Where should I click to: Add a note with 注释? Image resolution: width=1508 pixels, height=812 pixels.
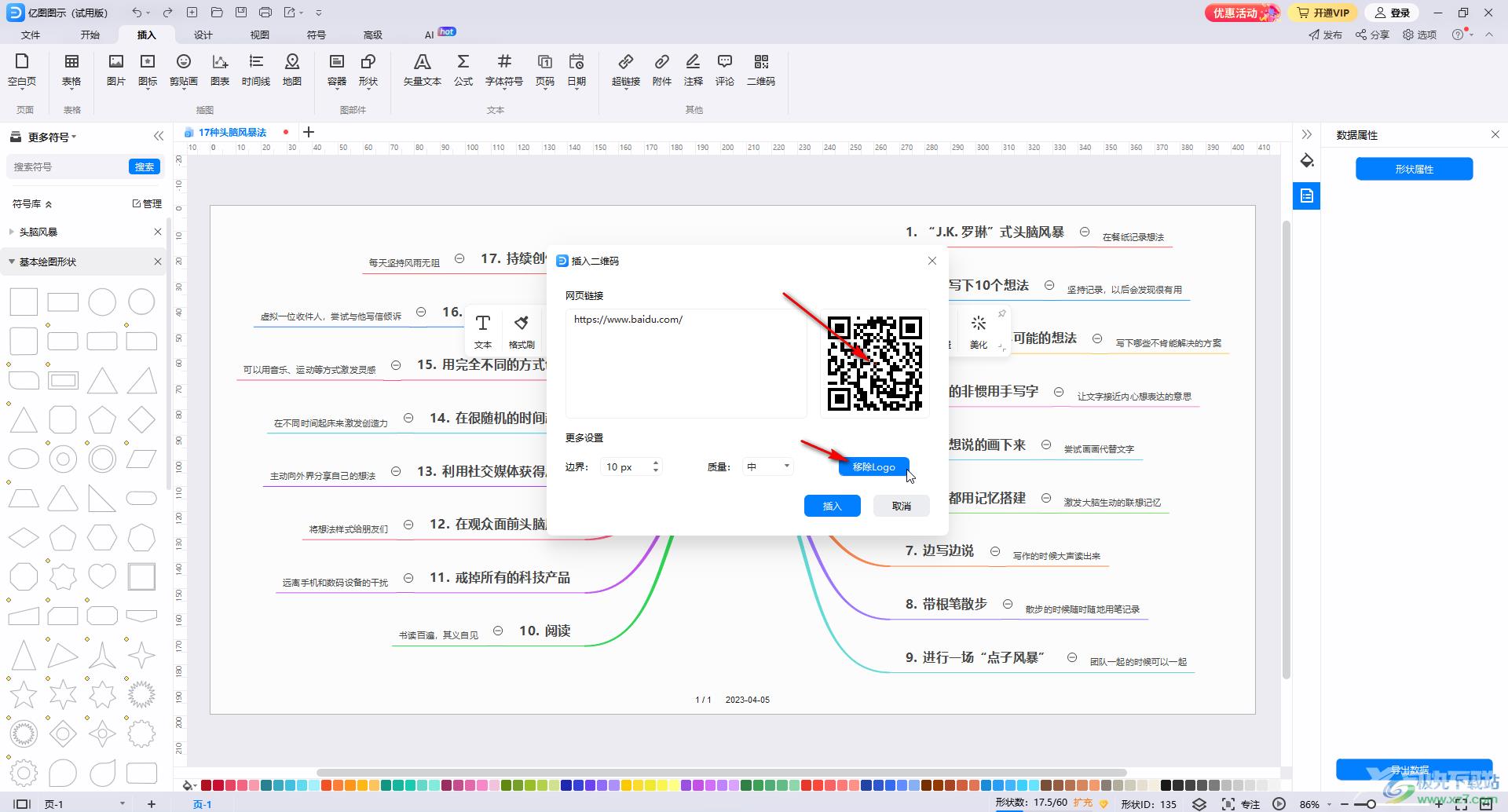[694, 70]
